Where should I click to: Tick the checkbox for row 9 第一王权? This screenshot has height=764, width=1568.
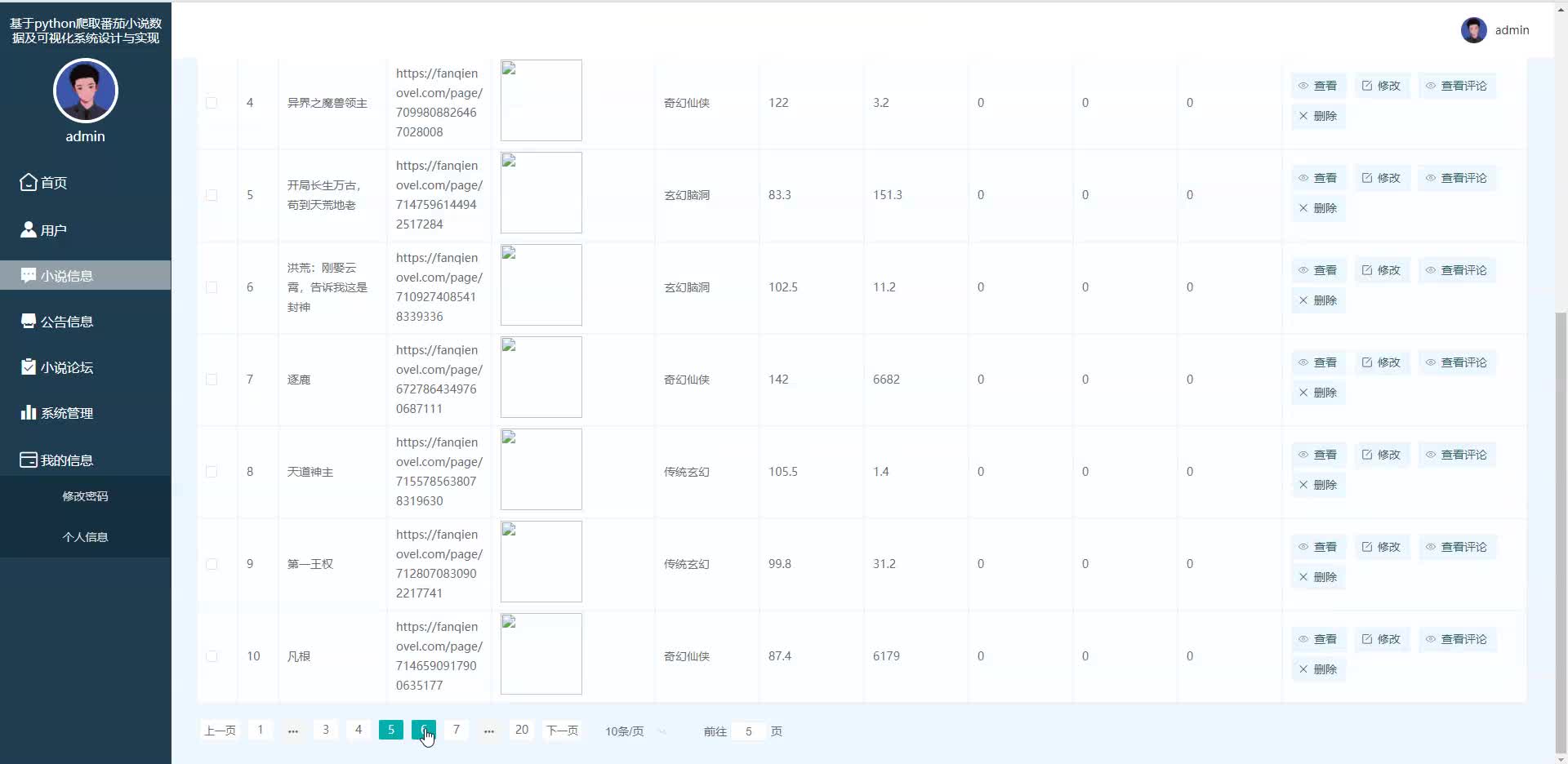[212, 564]
